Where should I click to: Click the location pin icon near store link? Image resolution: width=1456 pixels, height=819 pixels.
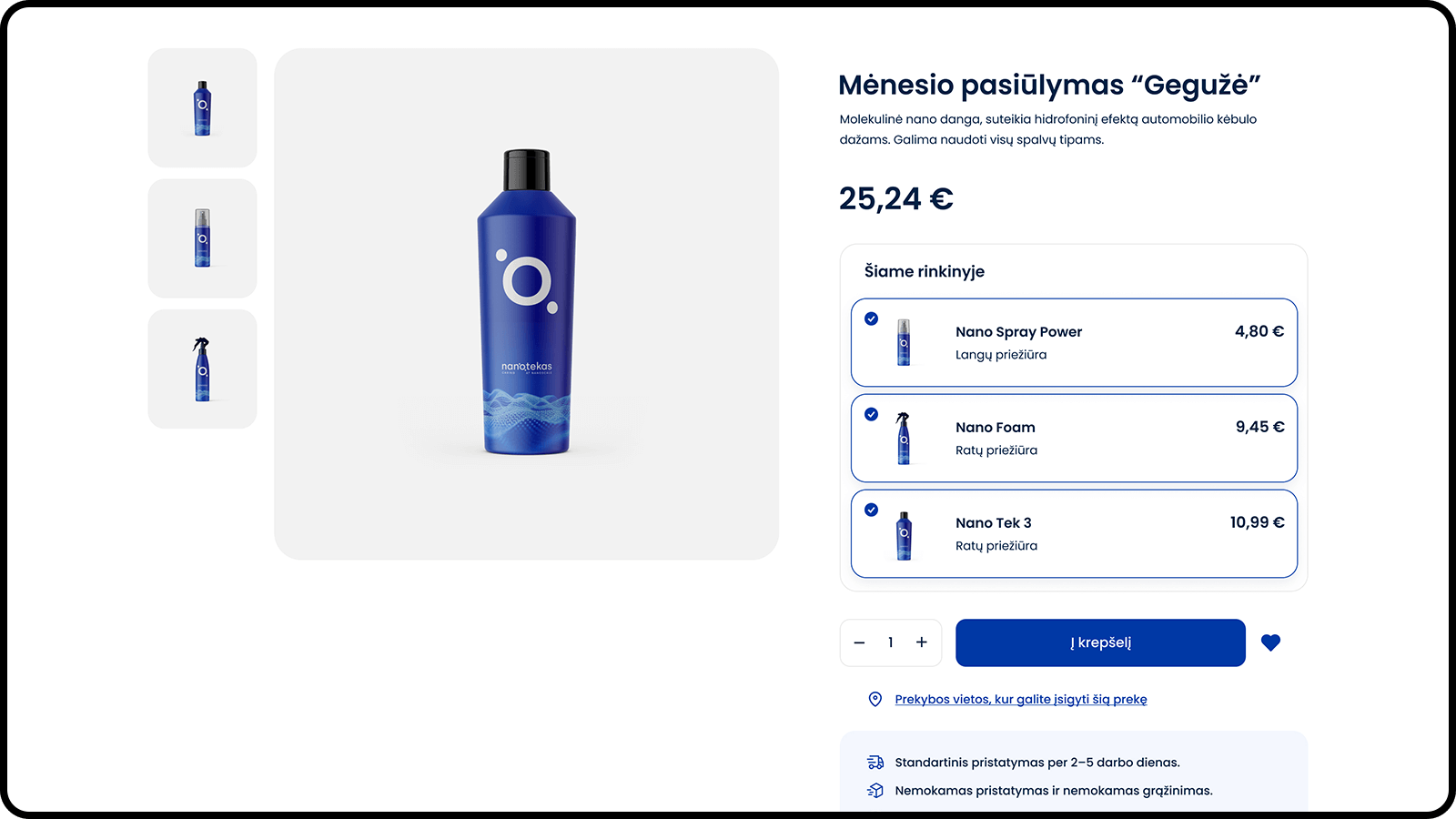coord(875,699)
